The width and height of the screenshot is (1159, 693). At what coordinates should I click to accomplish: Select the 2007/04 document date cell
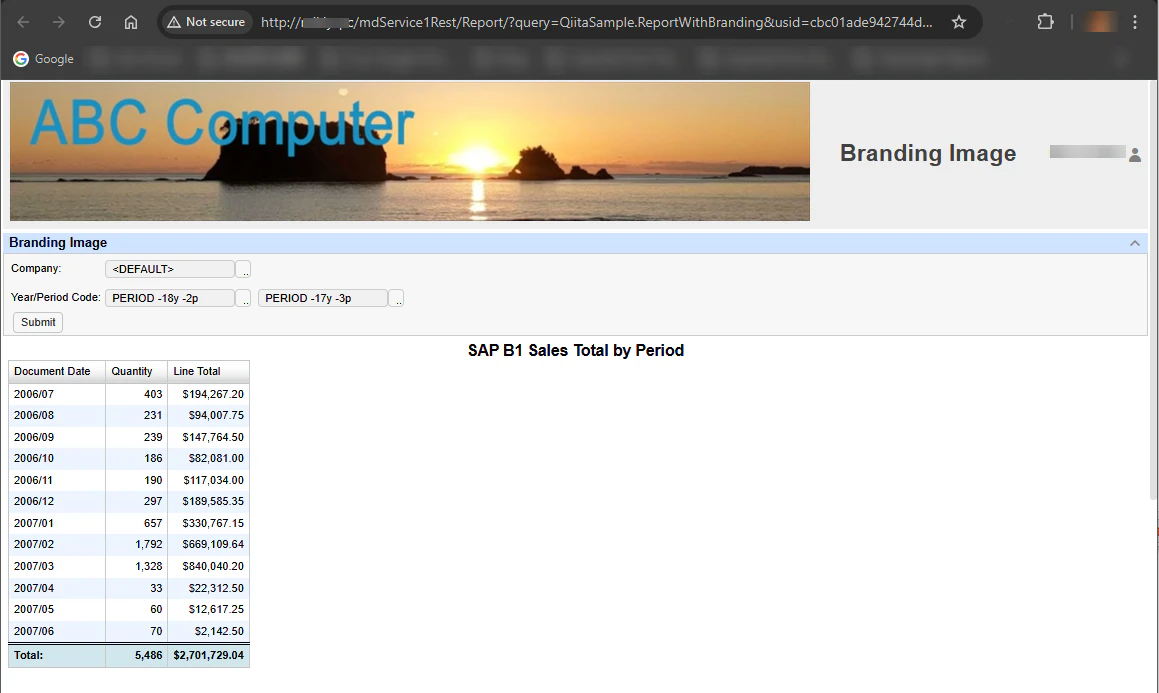pyautogui.click(x=57, y=588)
